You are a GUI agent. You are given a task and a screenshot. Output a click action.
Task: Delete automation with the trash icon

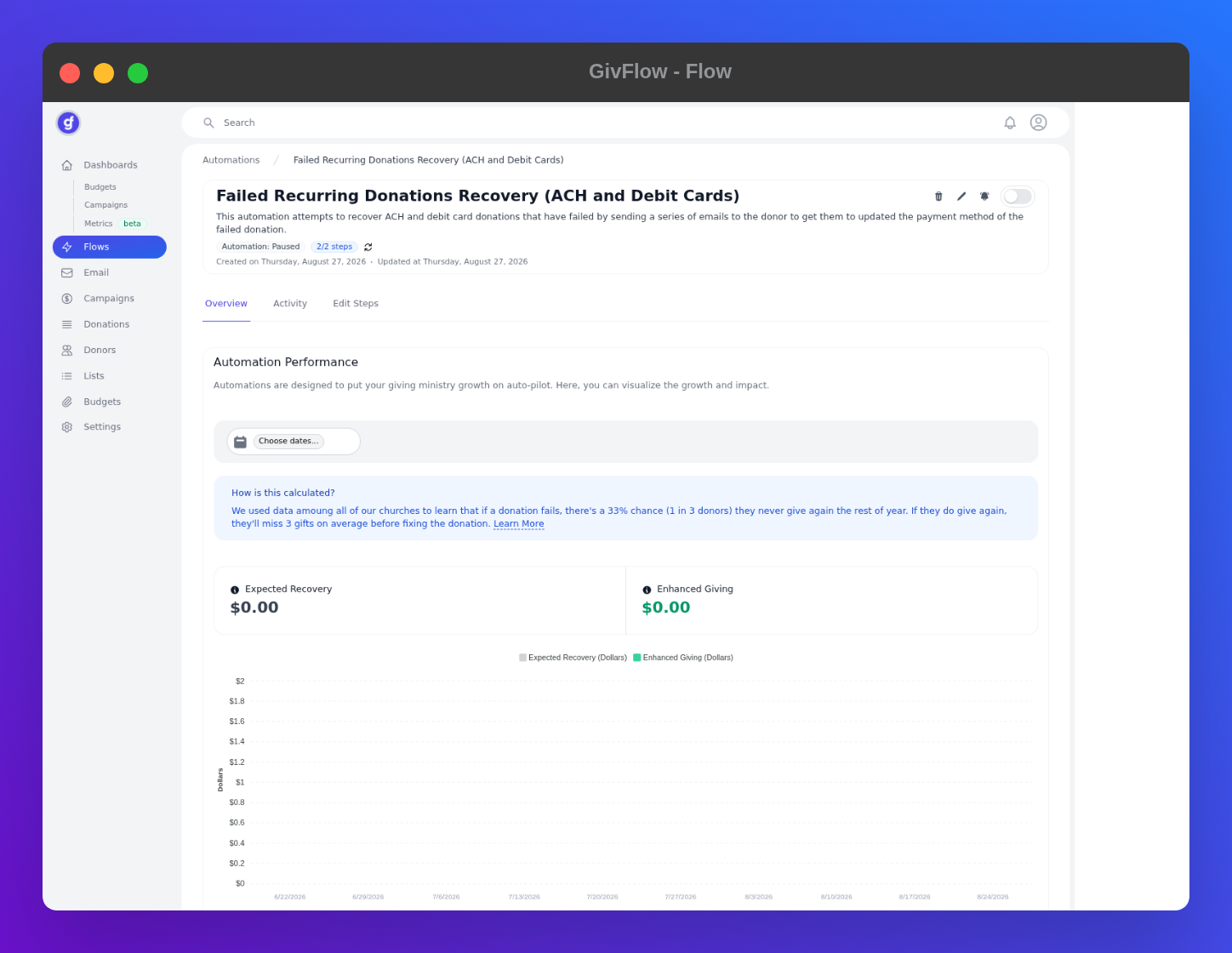938,197
